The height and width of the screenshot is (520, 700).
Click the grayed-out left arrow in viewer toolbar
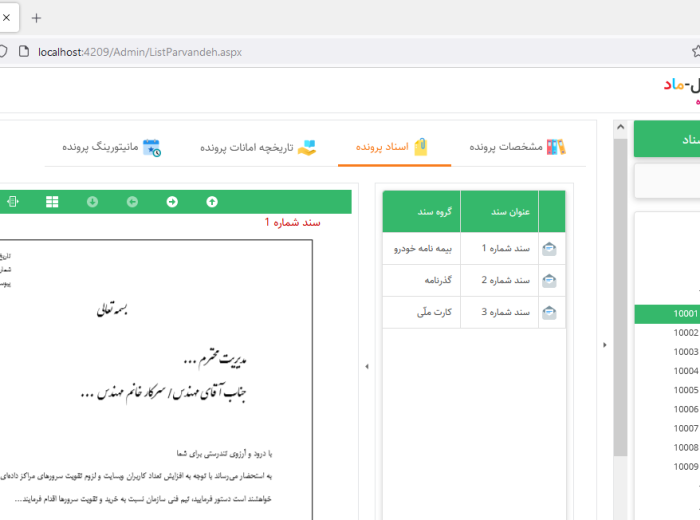pos(132,202)
